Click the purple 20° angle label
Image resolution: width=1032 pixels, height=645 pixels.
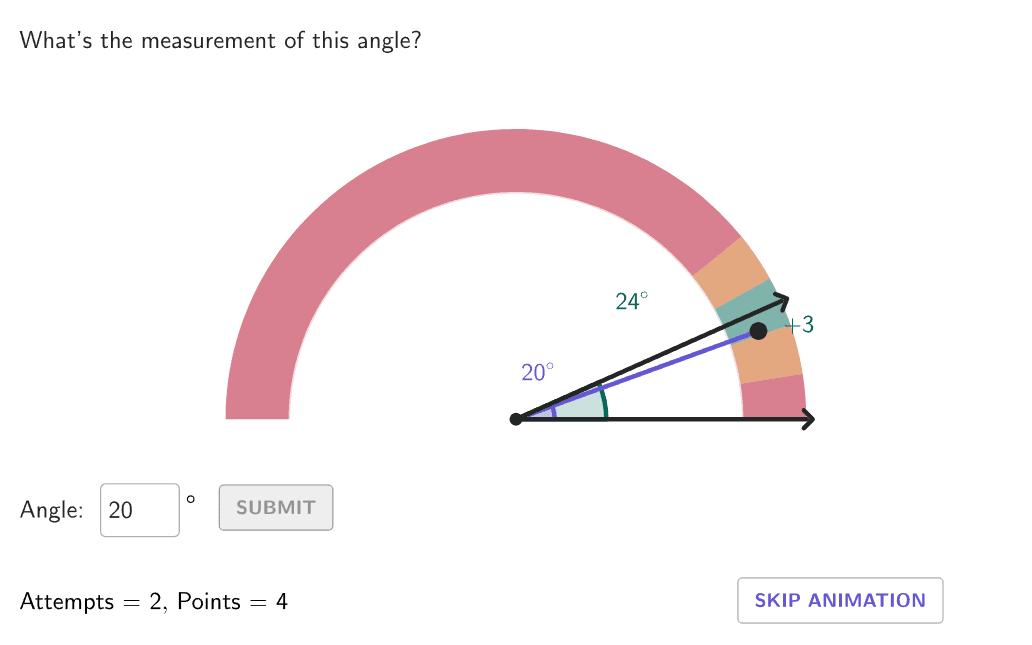point(537,372)
